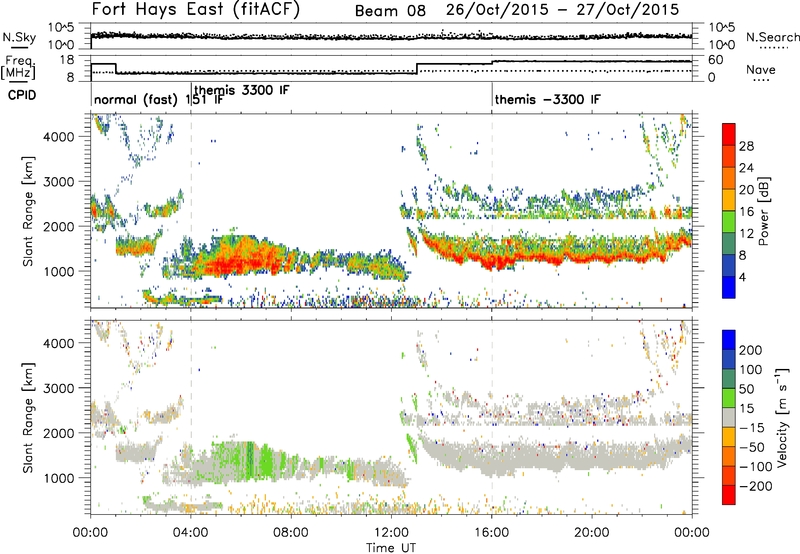Click the Velocity [m s⁻¹] color bar label
Viewport: 800px width, 554px height.
tap(783, 417)
